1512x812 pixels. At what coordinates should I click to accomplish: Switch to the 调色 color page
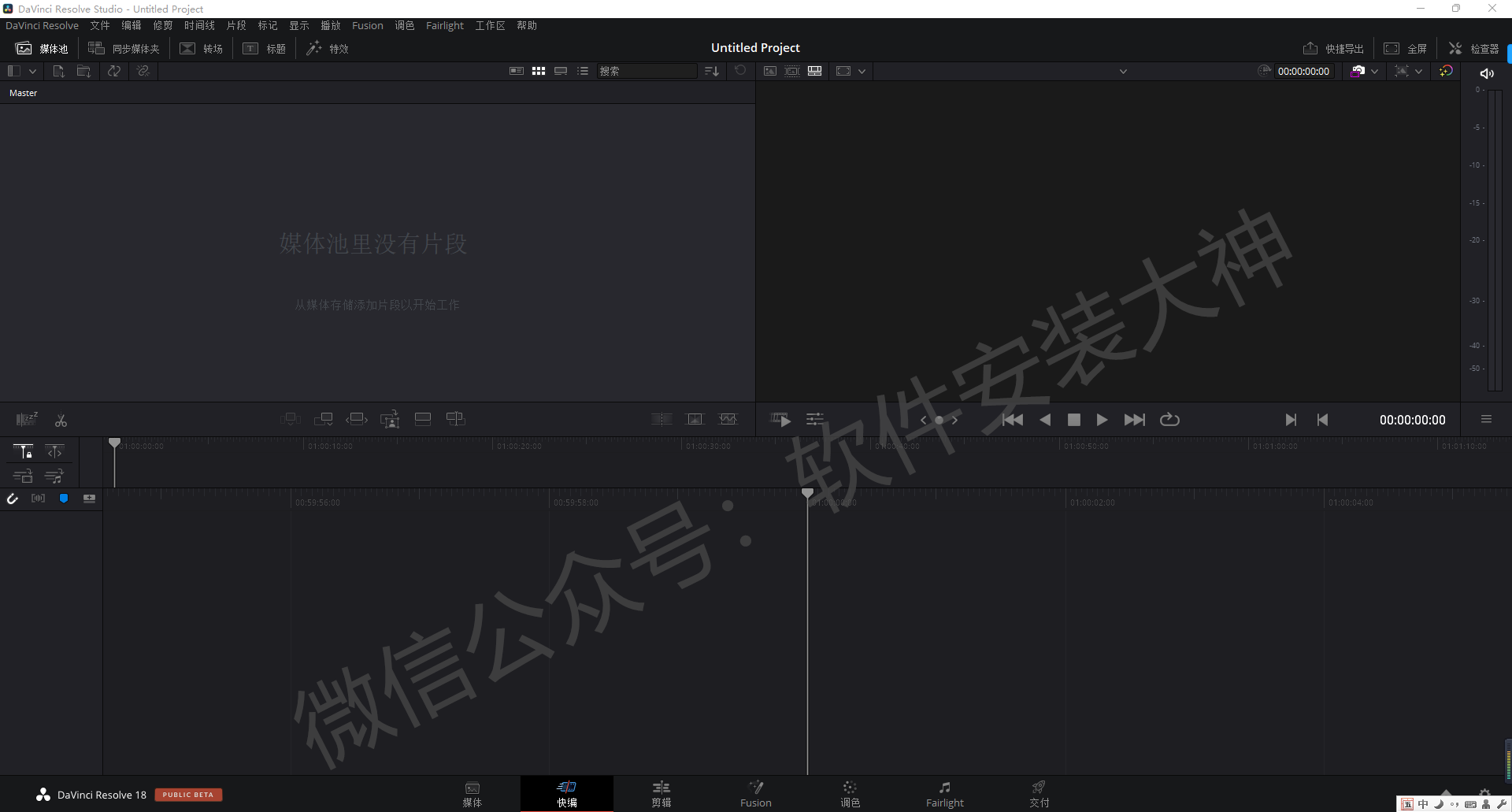[850, 794]
